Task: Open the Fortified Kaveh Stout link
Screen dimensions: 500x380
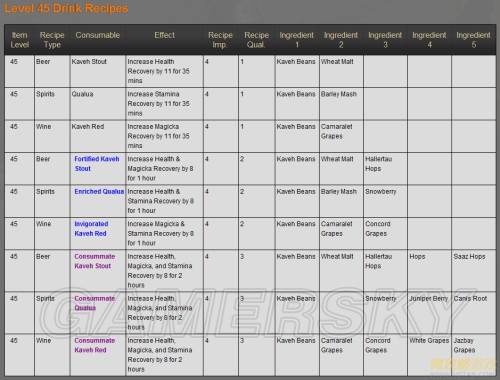Action: point(97,164)
